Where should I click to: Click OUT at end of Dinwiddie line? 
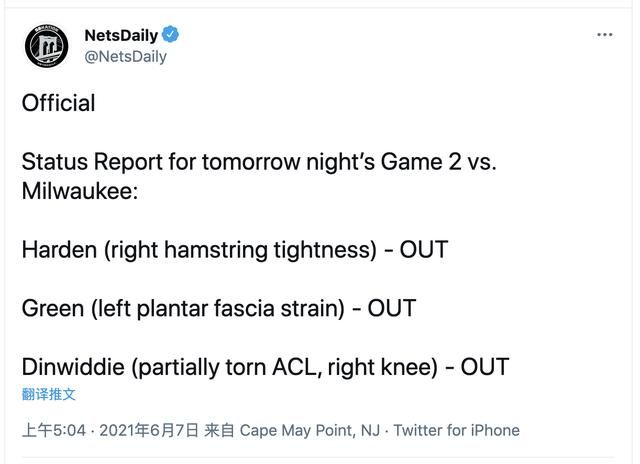coord(485,367)
